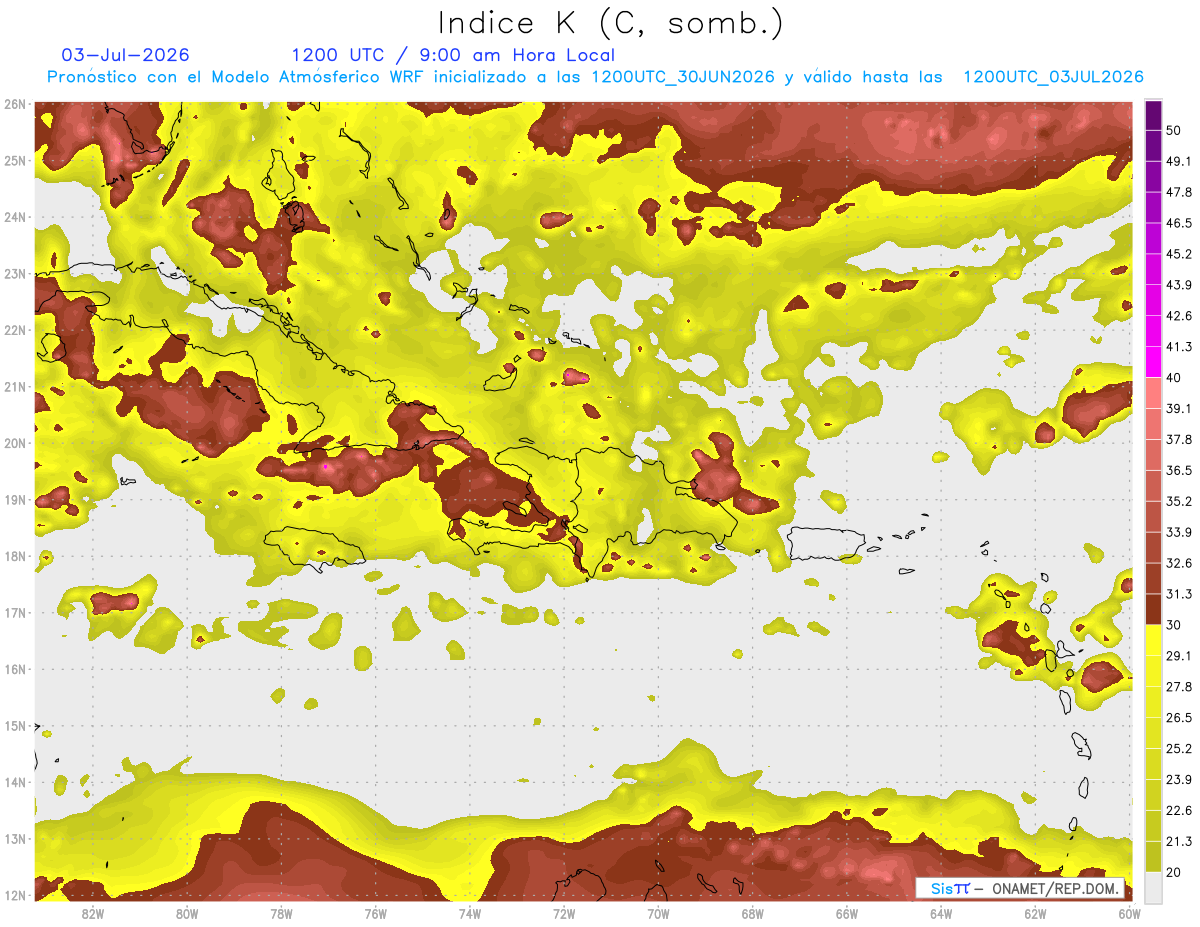The image size is (1200, 927).
Task: Click latitude label '22N'
Action: [x=15, y=330]
